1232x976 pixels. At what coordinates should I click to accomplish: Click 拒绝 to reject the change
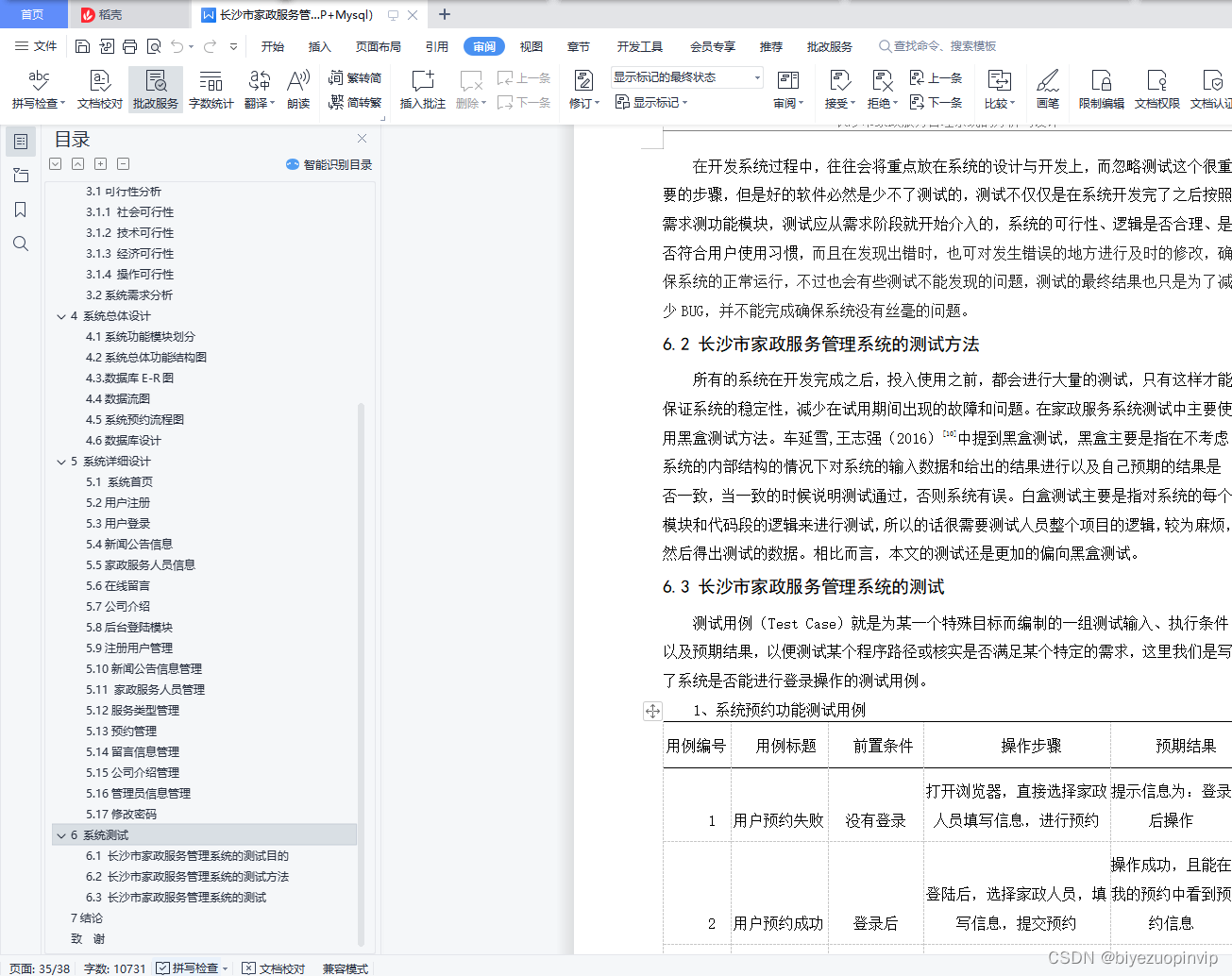coord(883,90)
